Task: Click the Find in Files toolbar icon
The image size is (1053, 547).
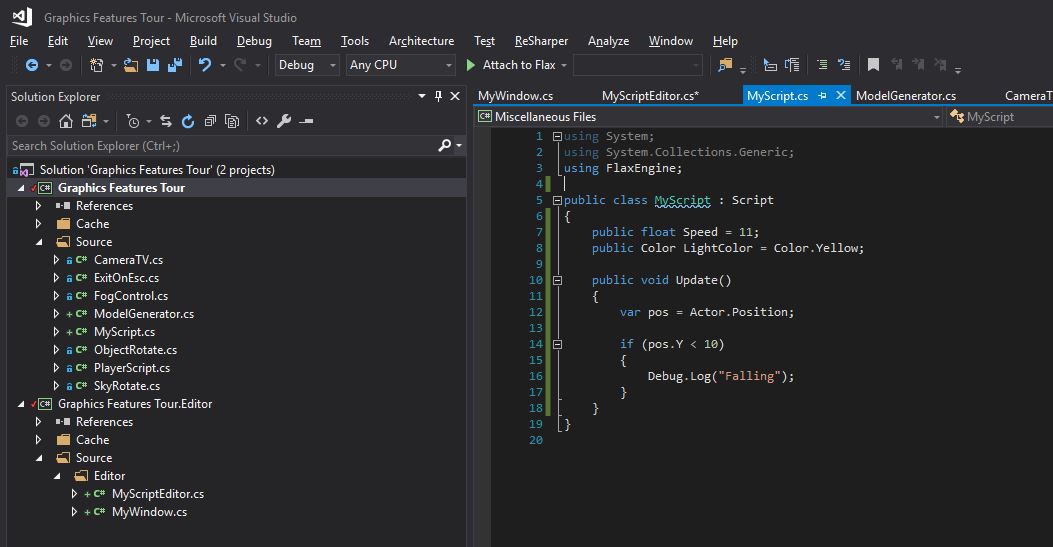Action: pyautogui.click(x=725, y=65)
